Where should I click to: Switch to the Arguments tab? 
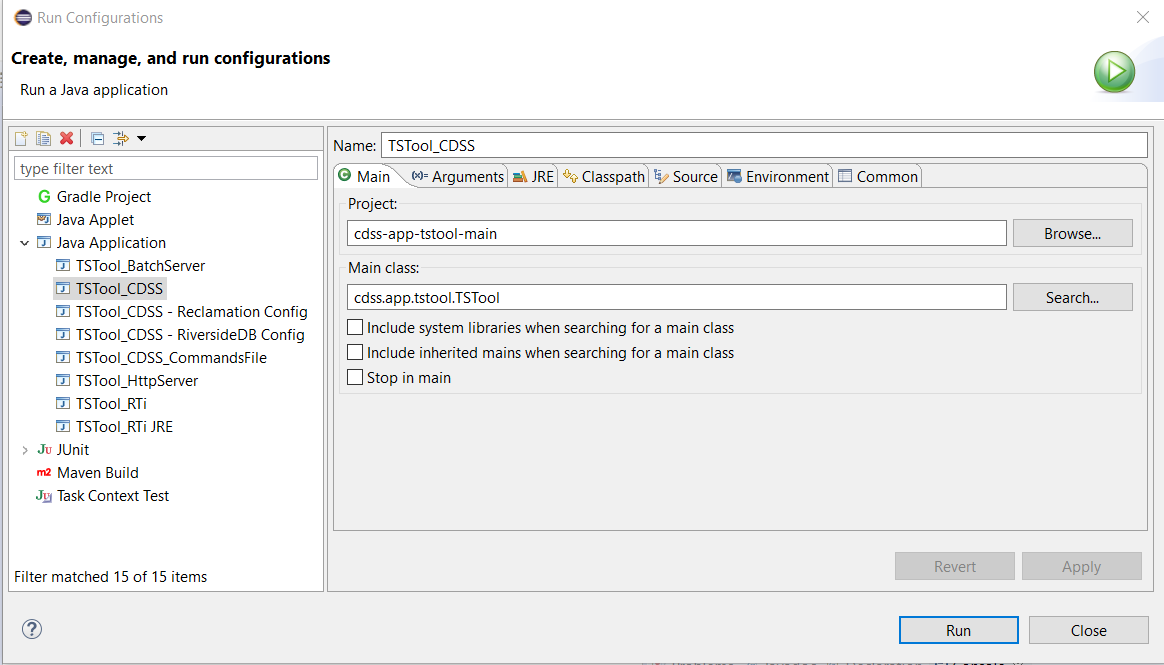[458, 177]
